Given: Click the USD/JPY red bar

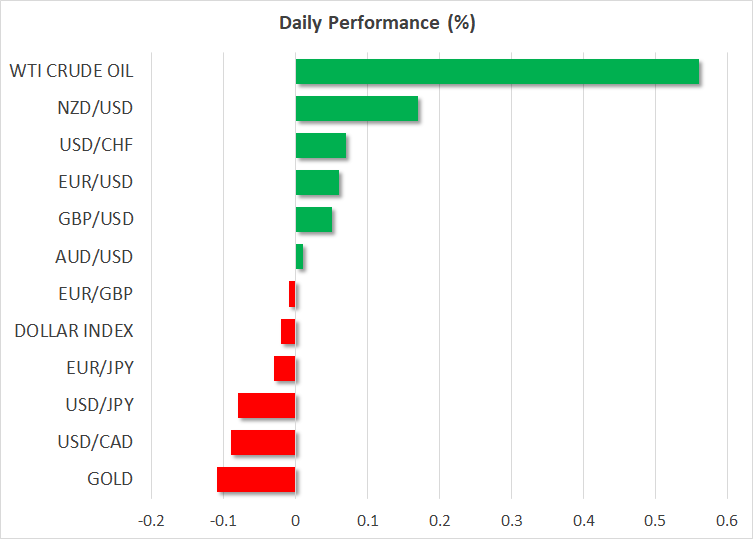Looking at the screenshot, I should click(266, 405).
